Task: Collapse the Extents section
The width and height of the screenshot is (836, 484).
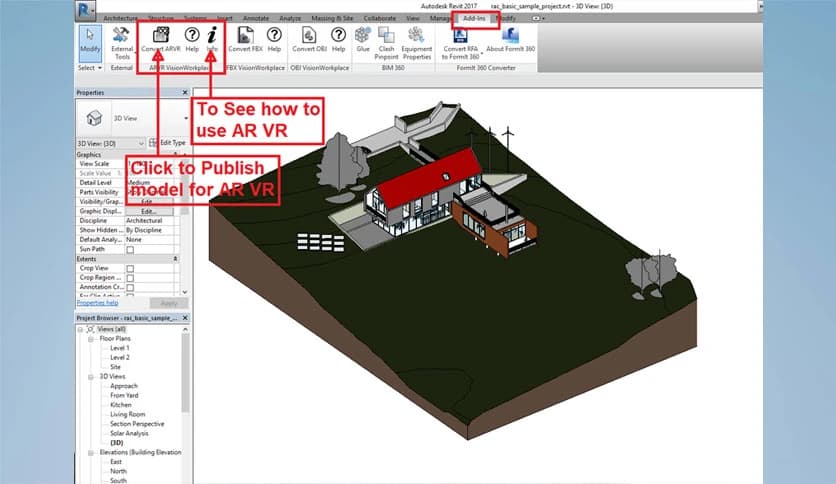Action: coord(175,259)
